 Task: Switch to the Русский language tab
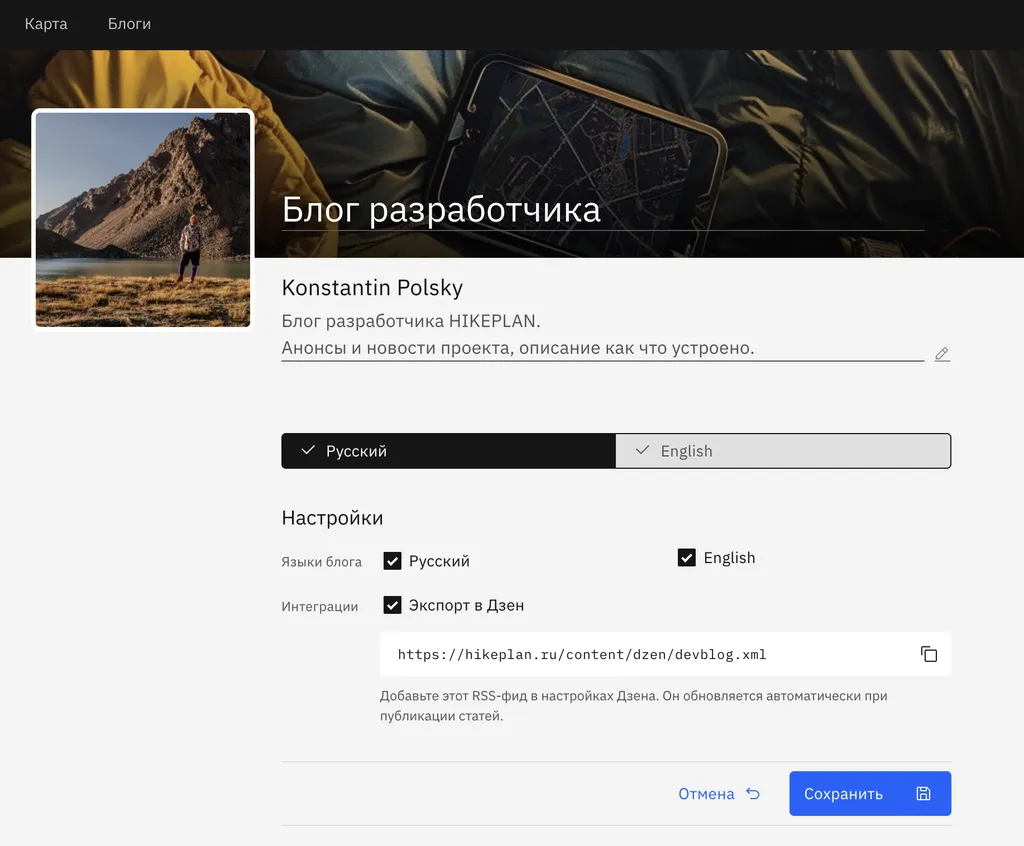tap(448, 451)
